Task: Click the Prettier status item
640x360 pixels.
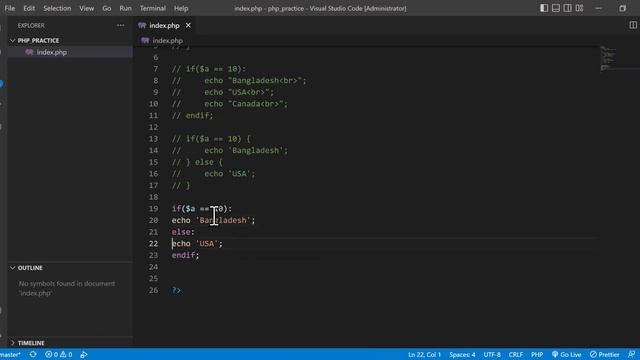Action: [604, 354]
